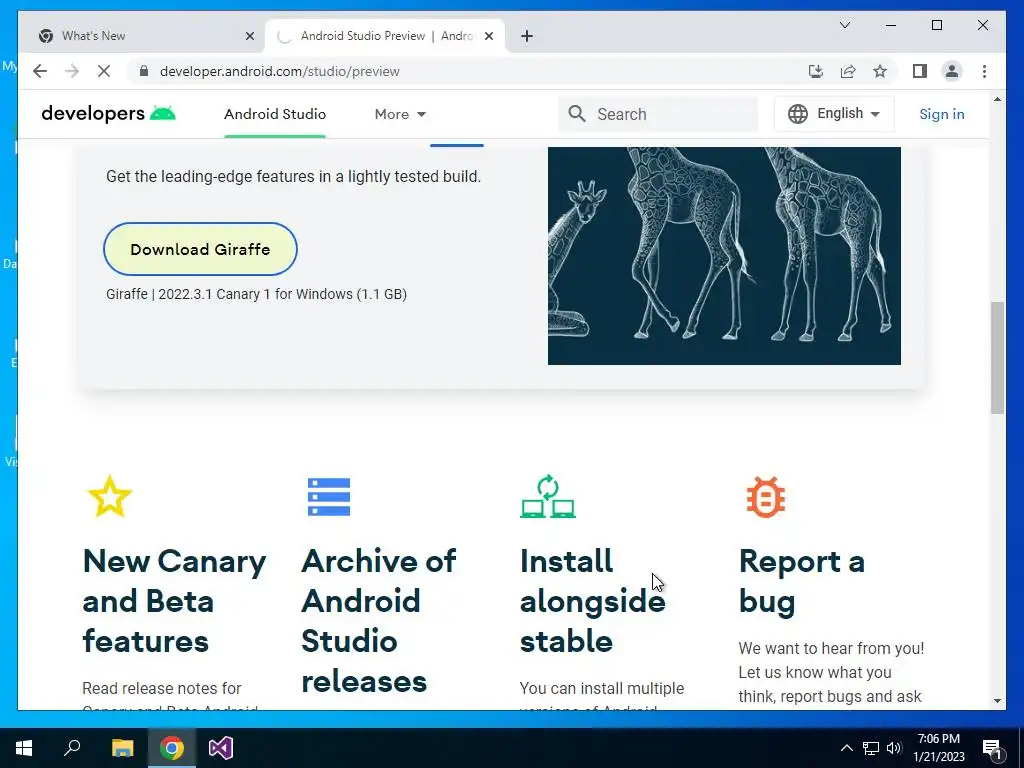
Task: Share this page using the share icon
Action: coord(848,71)
